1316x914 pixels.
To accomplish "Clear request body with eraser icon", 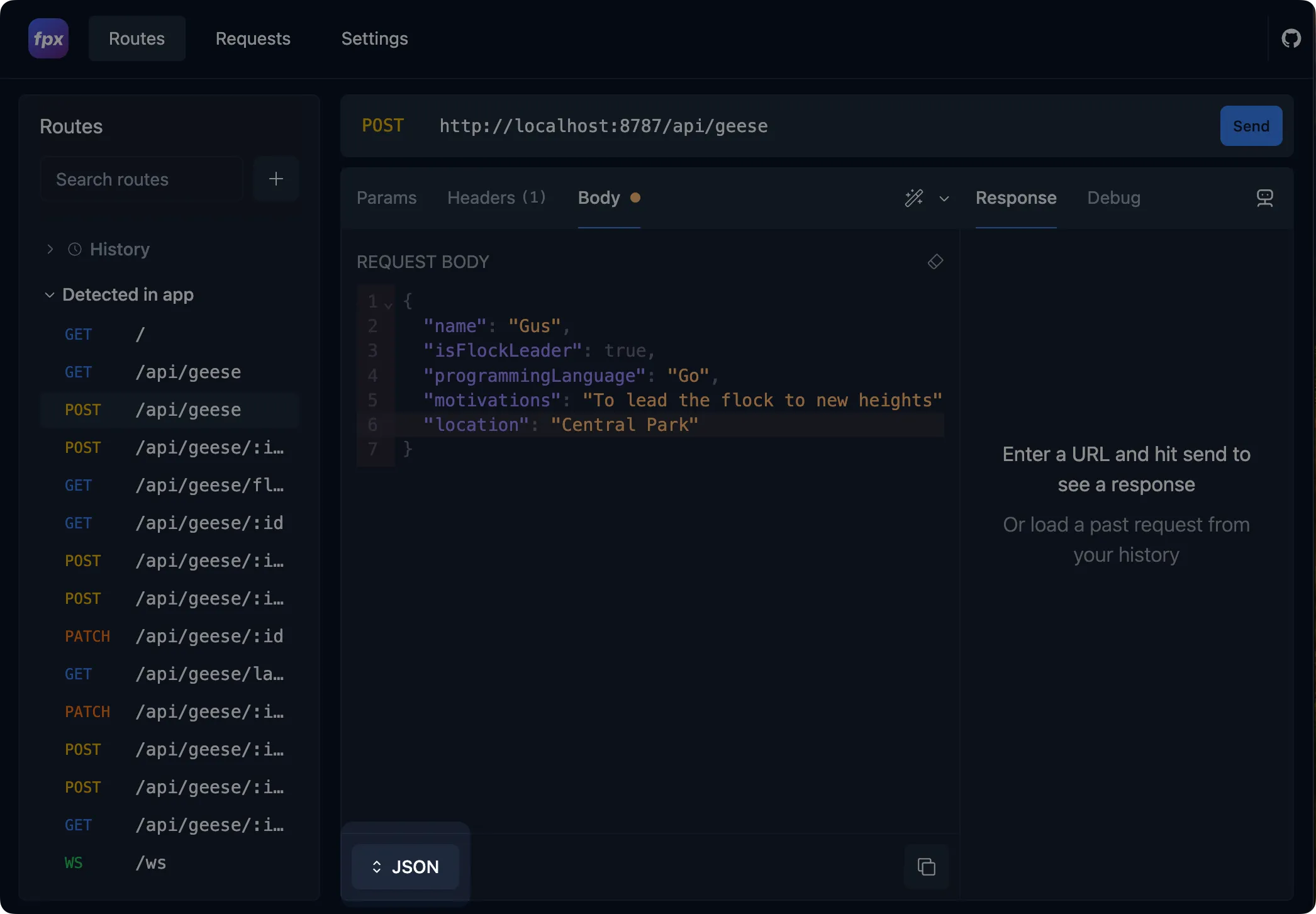I will tap(935, 262).
